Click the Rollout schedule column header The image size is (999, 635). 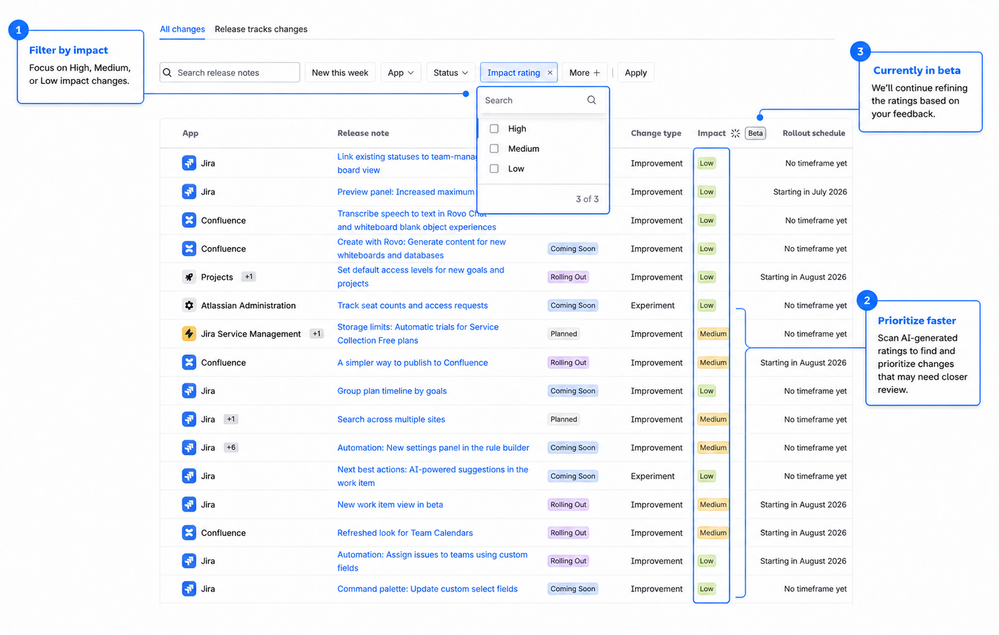[814, 133]
